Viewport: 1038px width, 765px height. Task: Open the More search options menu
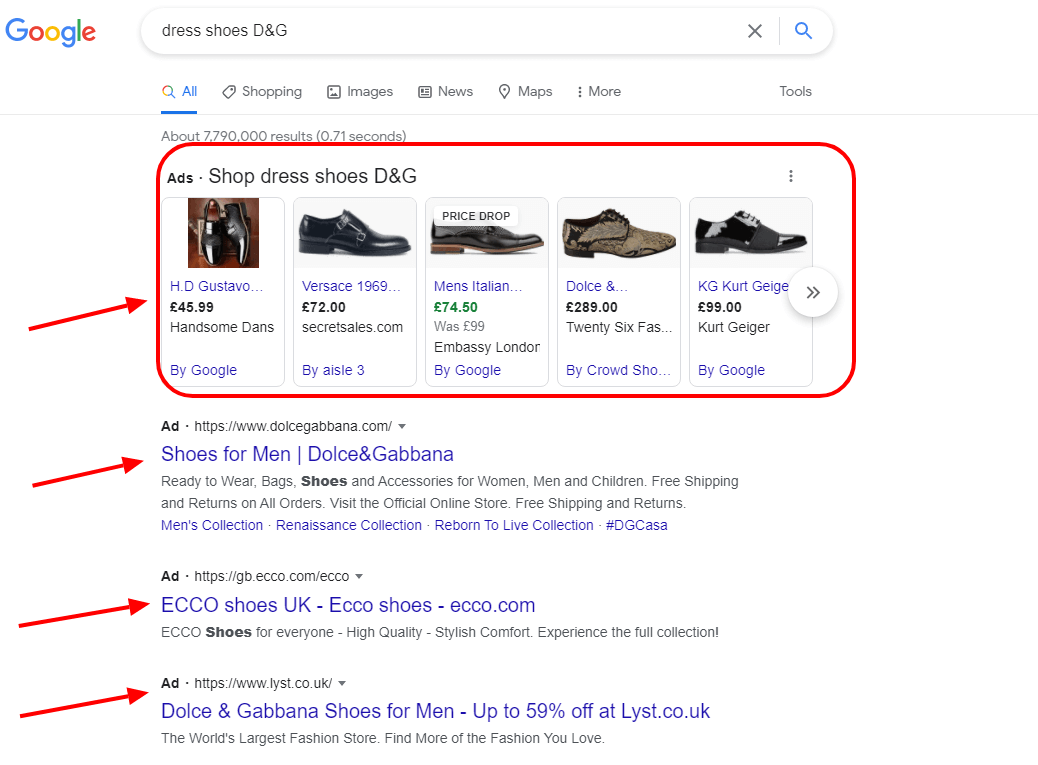click(x=597, y=91)
